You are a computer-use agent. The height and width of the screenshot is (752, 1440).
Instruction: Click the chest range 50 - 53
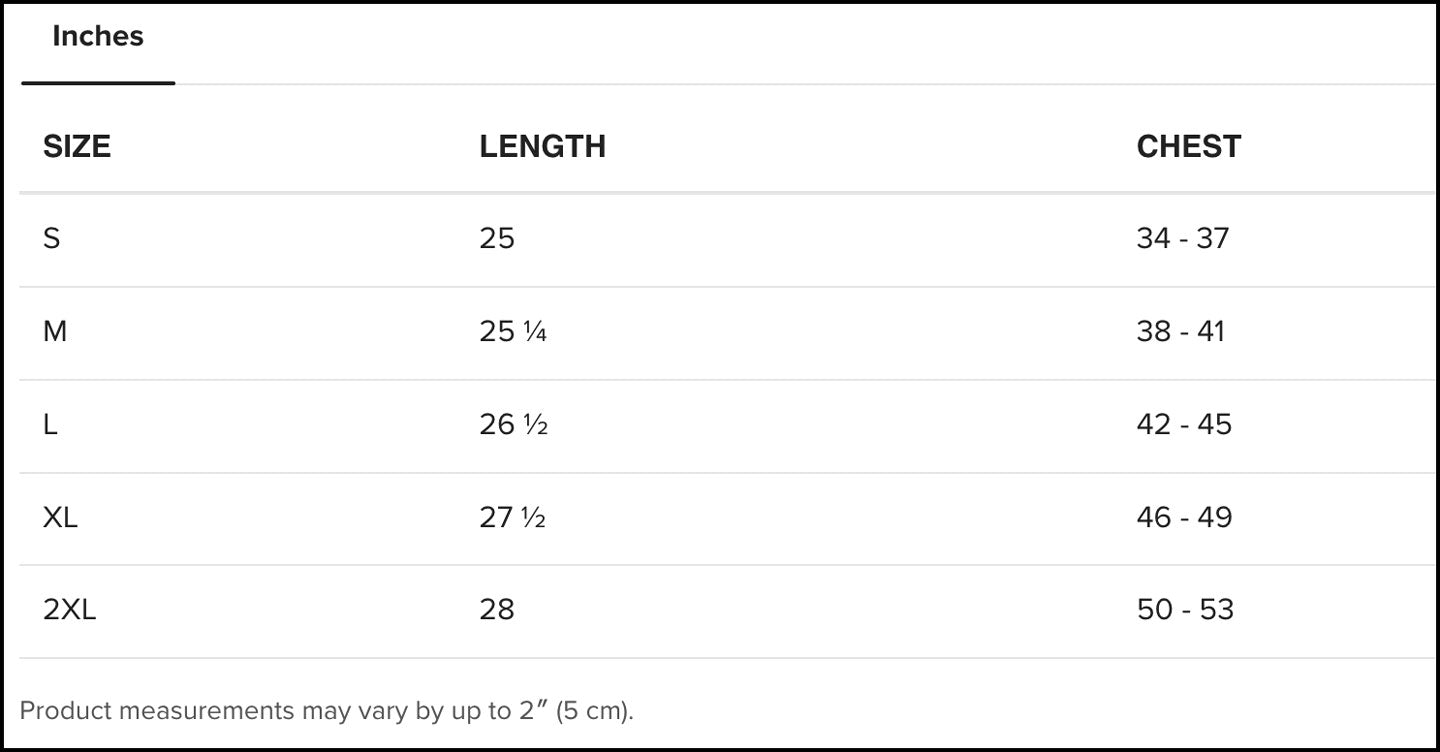pyautogui.click(x=1186, y=609)
